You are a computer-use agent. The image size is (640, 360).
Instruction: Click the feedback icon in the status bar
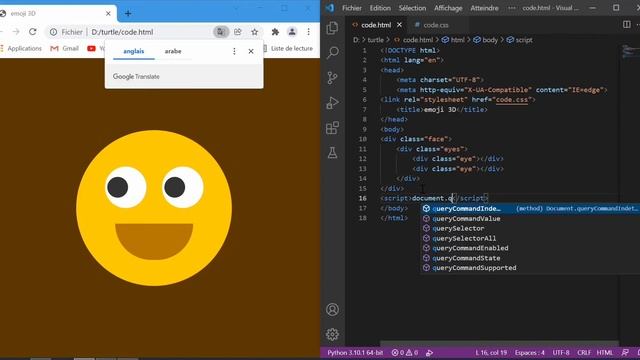tap(625, 353)
